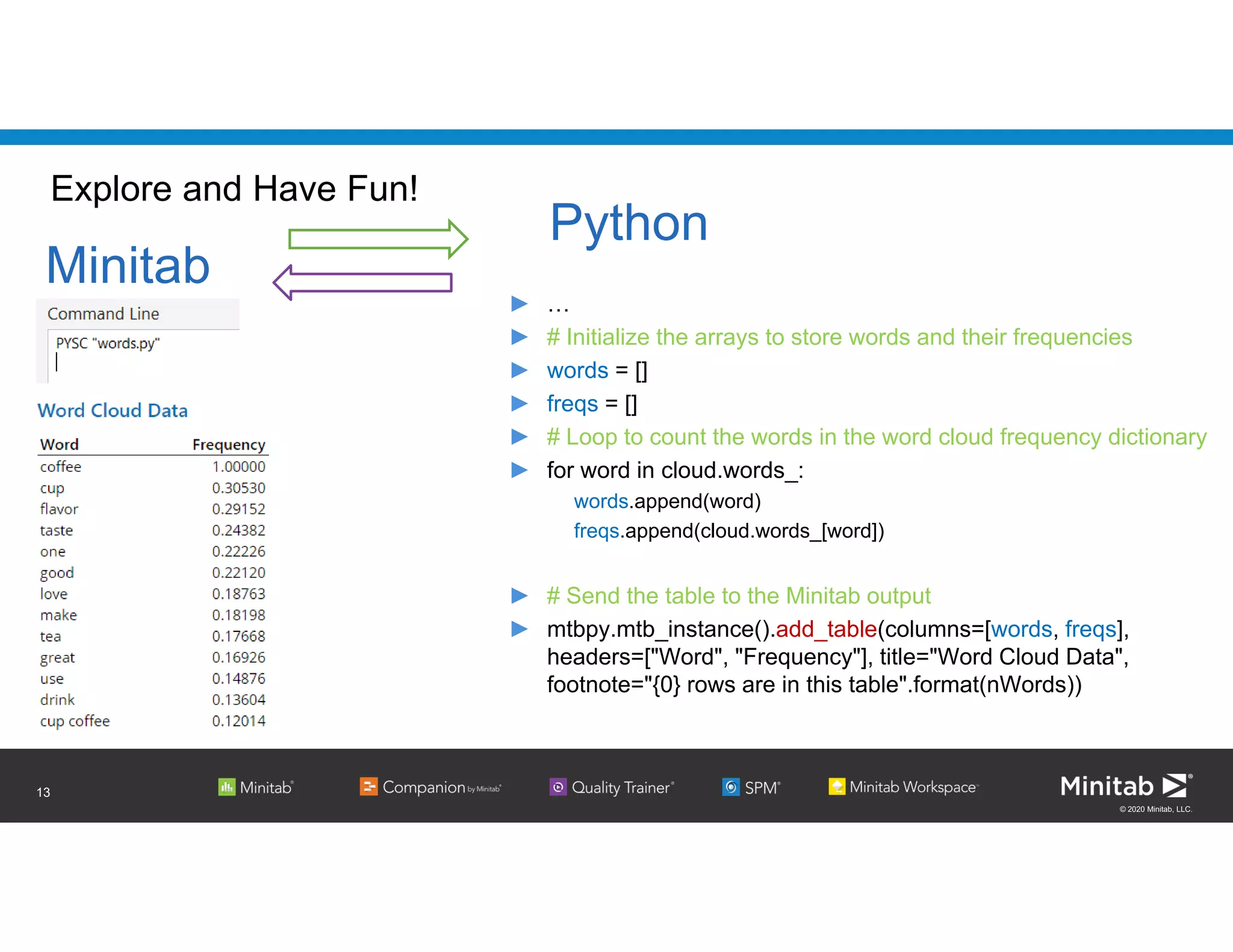
Task: Select the 'good' word cell
Action: click(57, 573)
